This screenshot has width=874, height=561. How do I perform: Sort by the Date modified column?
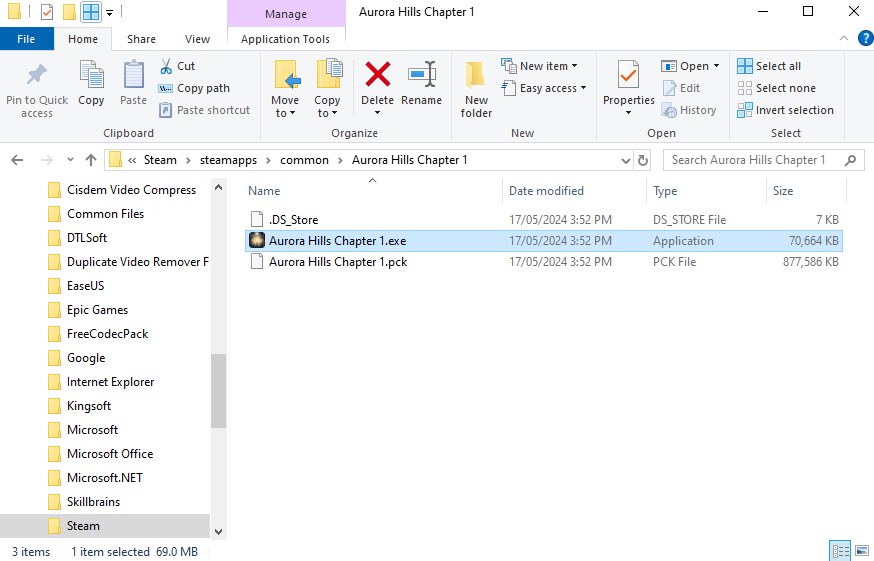[x=574, y=191]
